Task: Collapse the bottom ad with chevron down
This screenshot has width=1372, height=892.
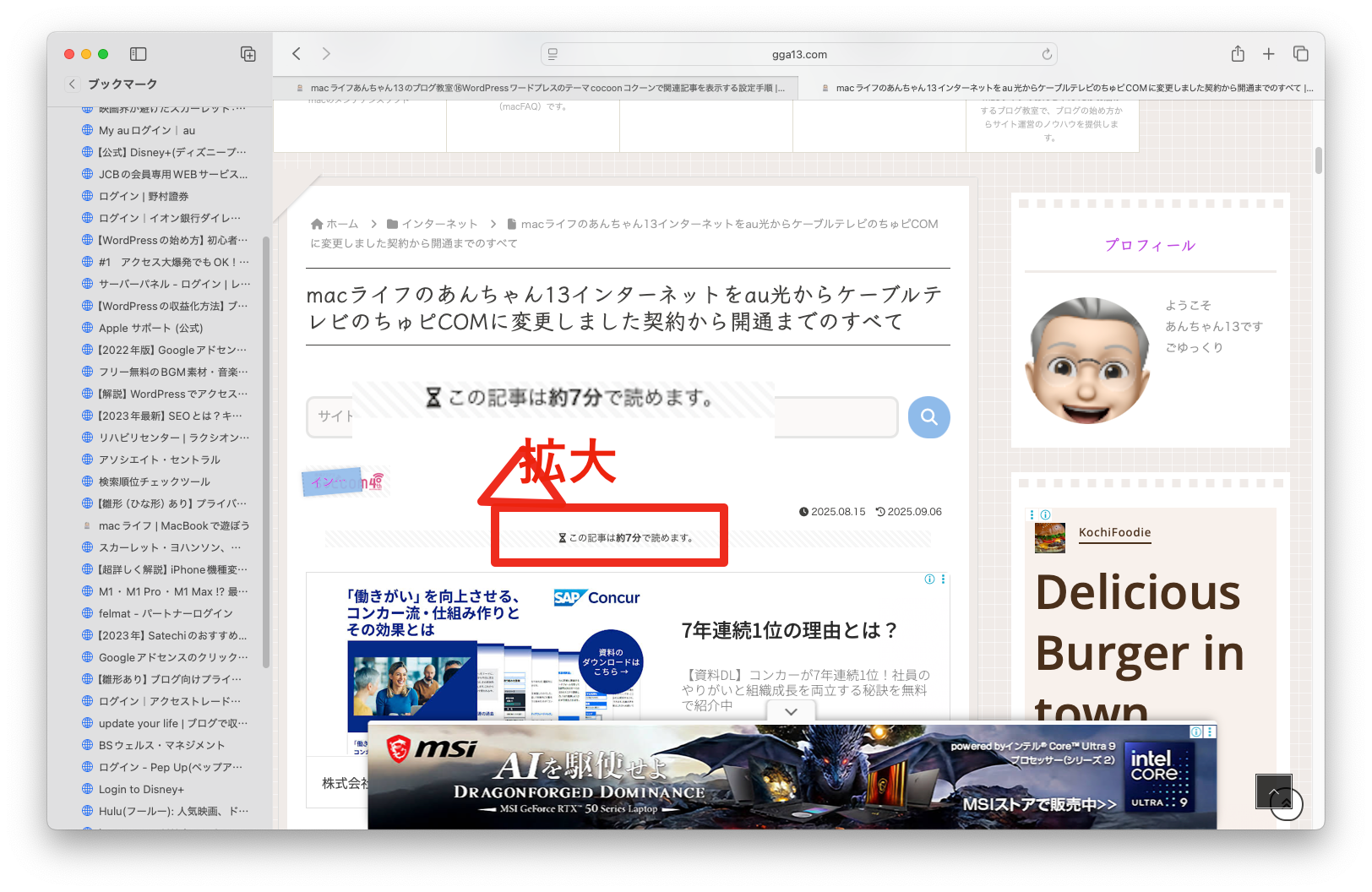Action: (791, 712)
